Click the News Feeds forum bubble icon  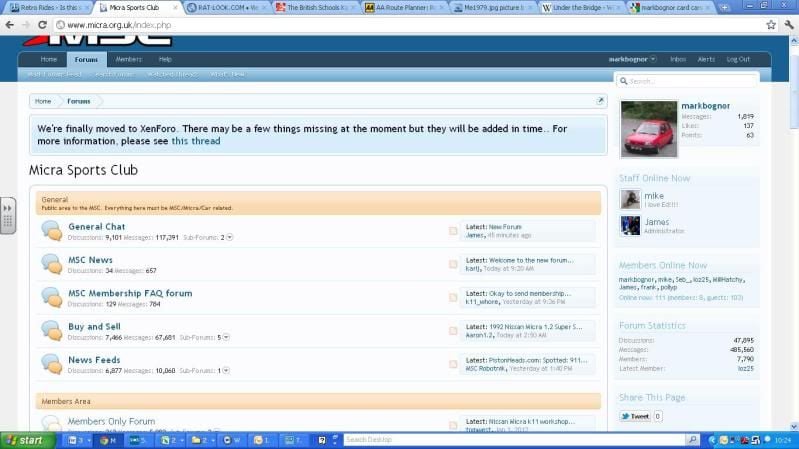tap(51, 363)
